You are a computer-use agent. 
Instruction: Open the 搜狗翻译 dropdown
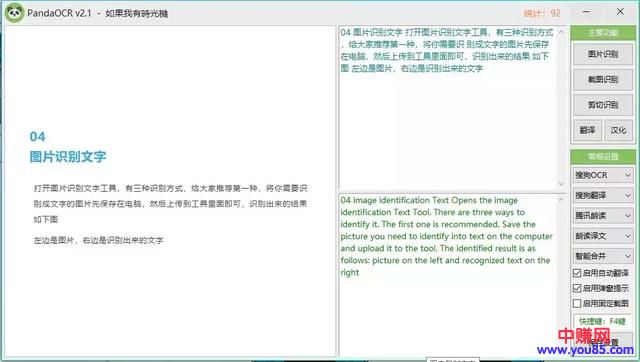click(603, 195)
